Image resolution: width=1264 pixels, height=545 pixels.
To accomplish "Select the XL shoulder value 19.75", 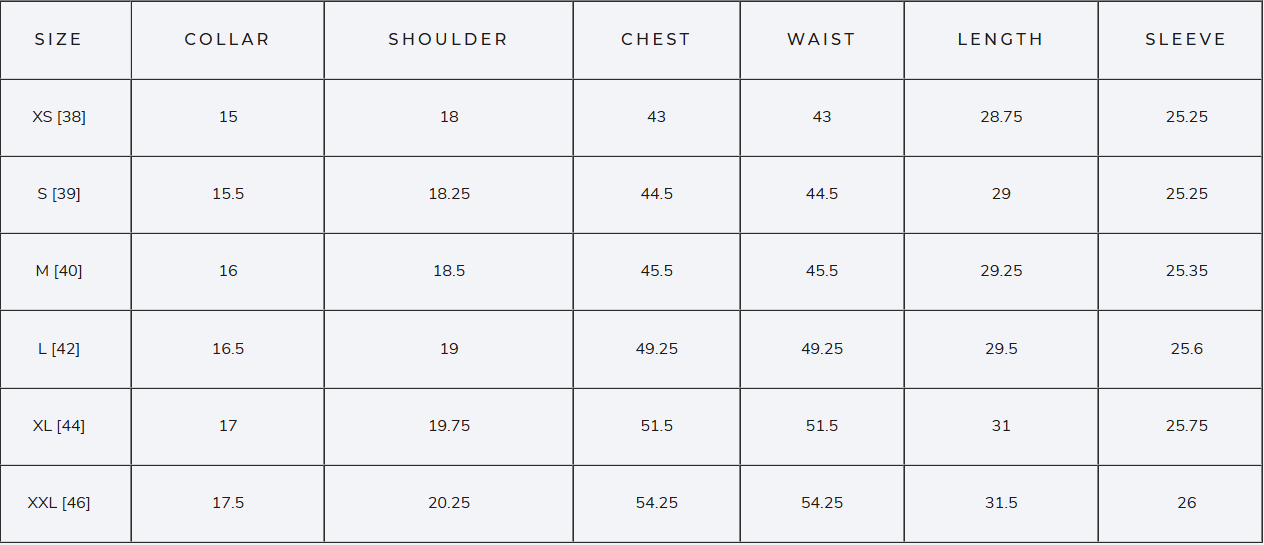I will point(449,426).
